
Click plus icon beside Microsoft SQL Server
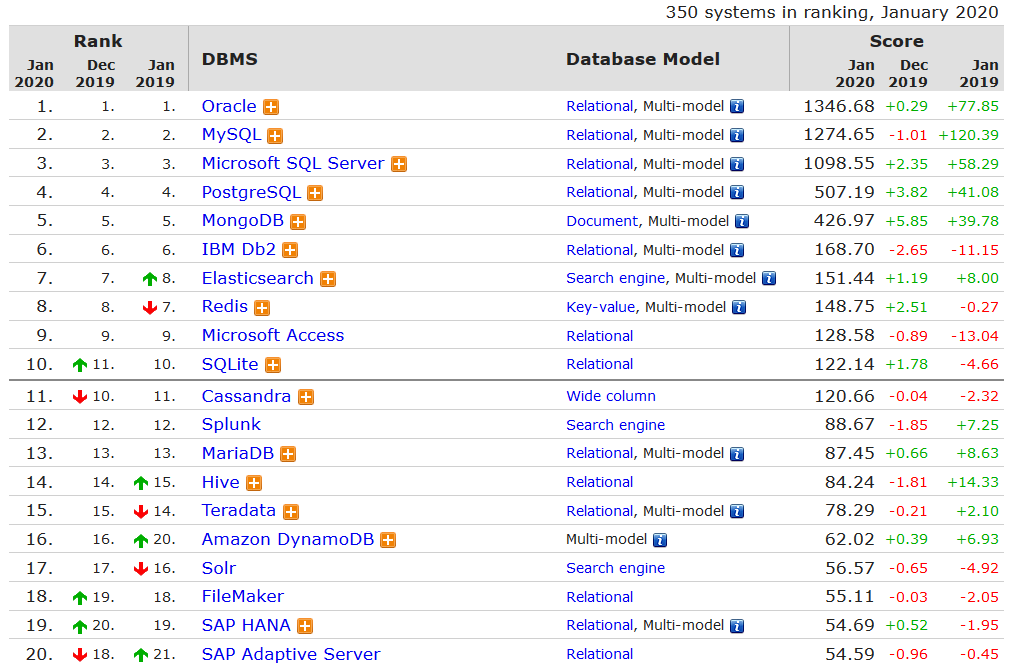[399, 164]
